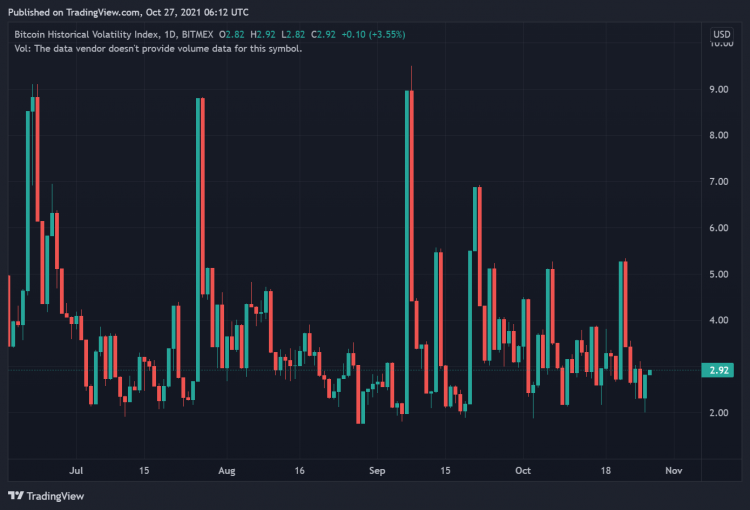Click the Nov label on time axis
Screen dimensions: 750x510
(x=673, y=469)
